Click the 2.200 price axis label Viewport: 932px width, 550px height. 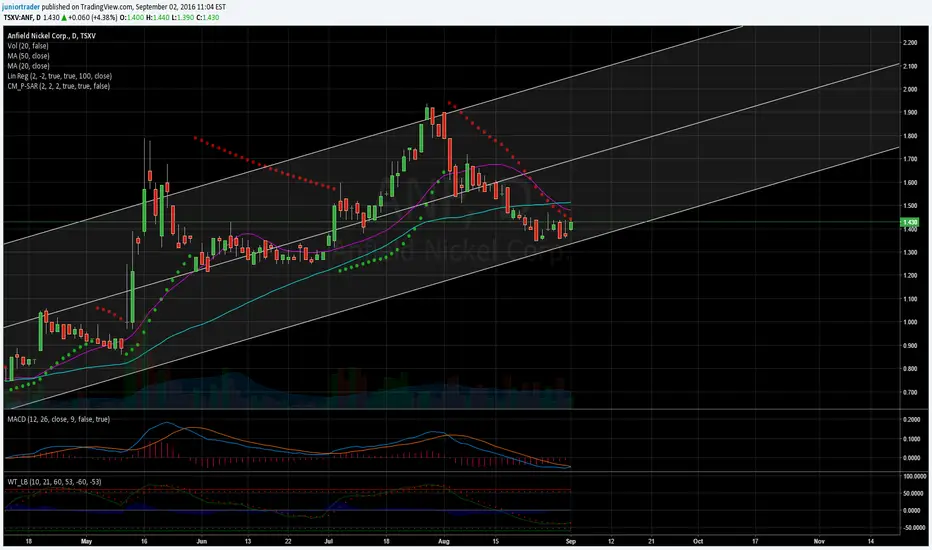pyautogui.click(x=910, y=43)
